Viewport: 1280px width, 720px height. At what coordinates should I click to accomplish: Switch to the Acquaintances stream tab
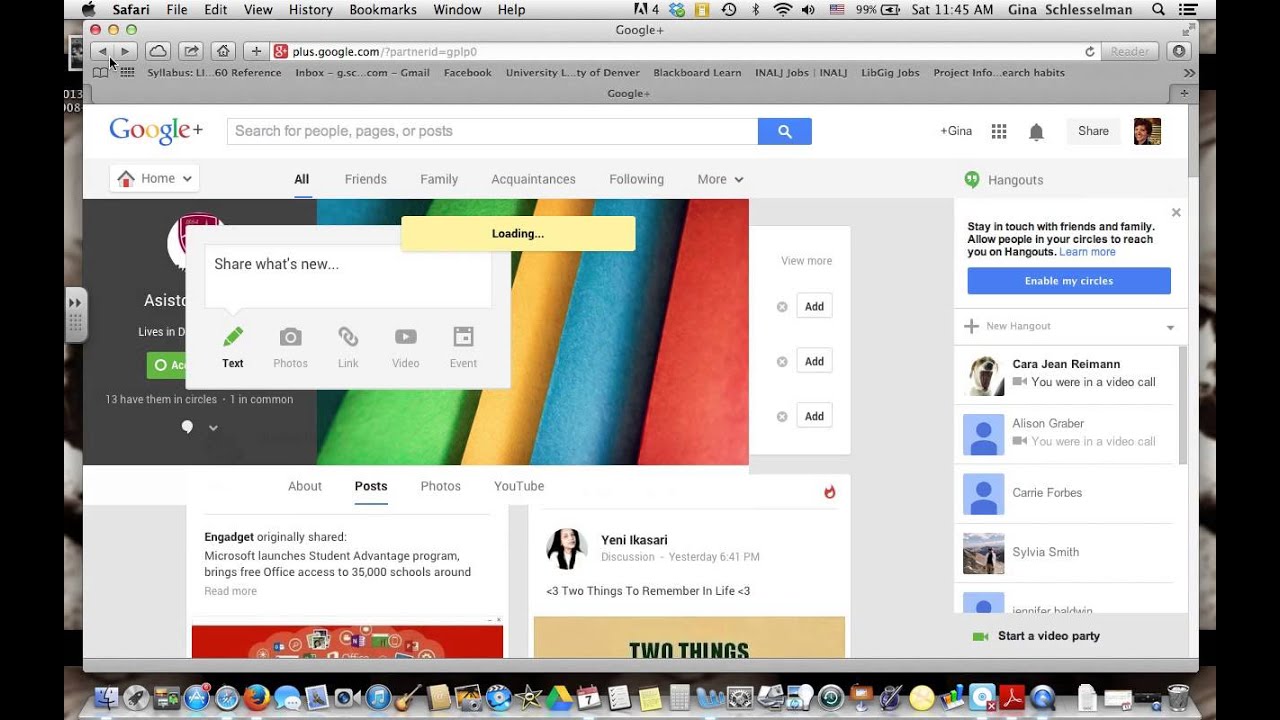pyautogui.click(x=533, y=179)
